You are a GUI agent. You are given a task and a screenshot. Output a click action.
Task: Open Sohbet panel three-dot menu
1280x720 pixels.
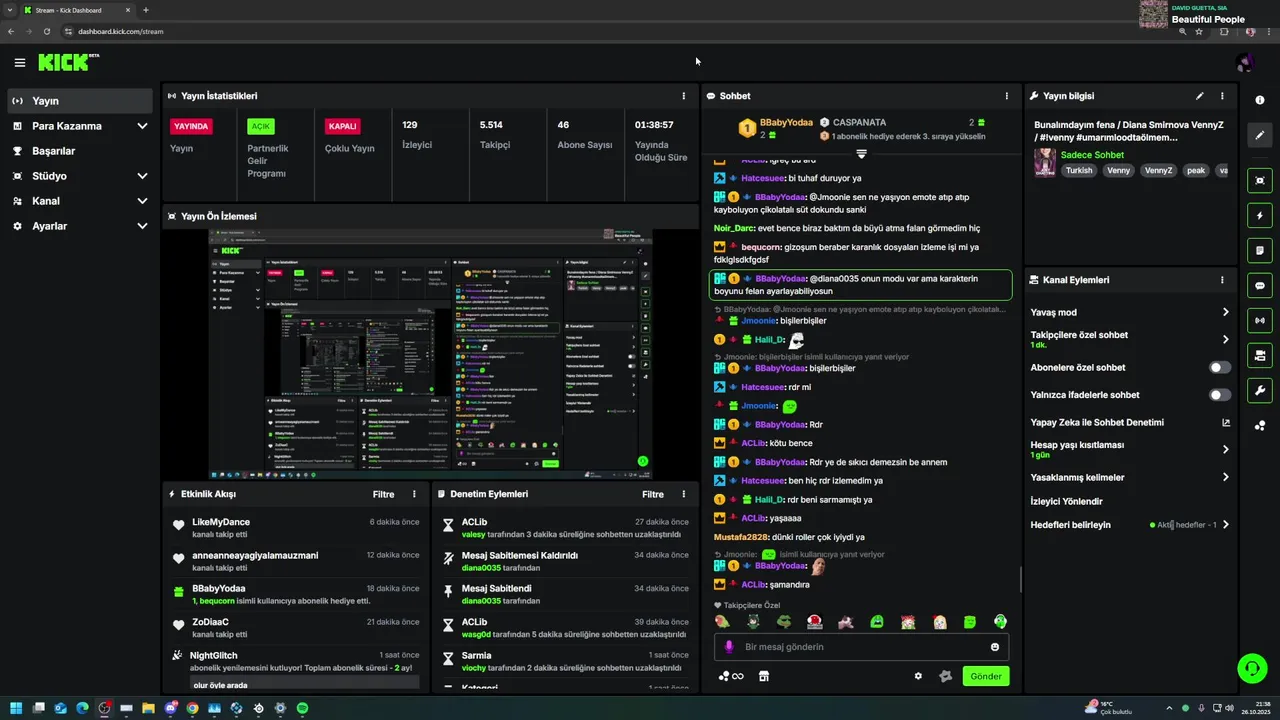[x=1007, y=96]
